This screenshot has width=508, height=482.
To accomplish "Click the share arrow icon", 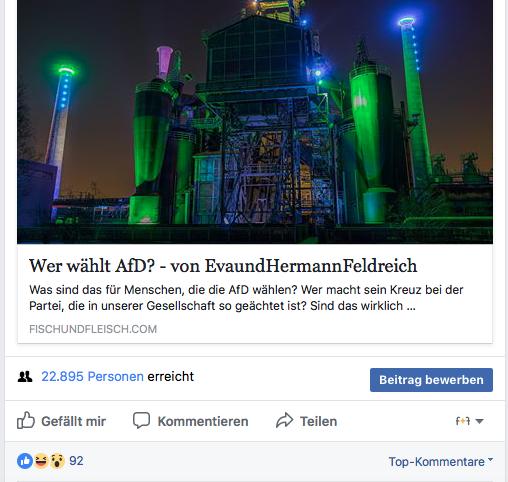I will 284,420.
